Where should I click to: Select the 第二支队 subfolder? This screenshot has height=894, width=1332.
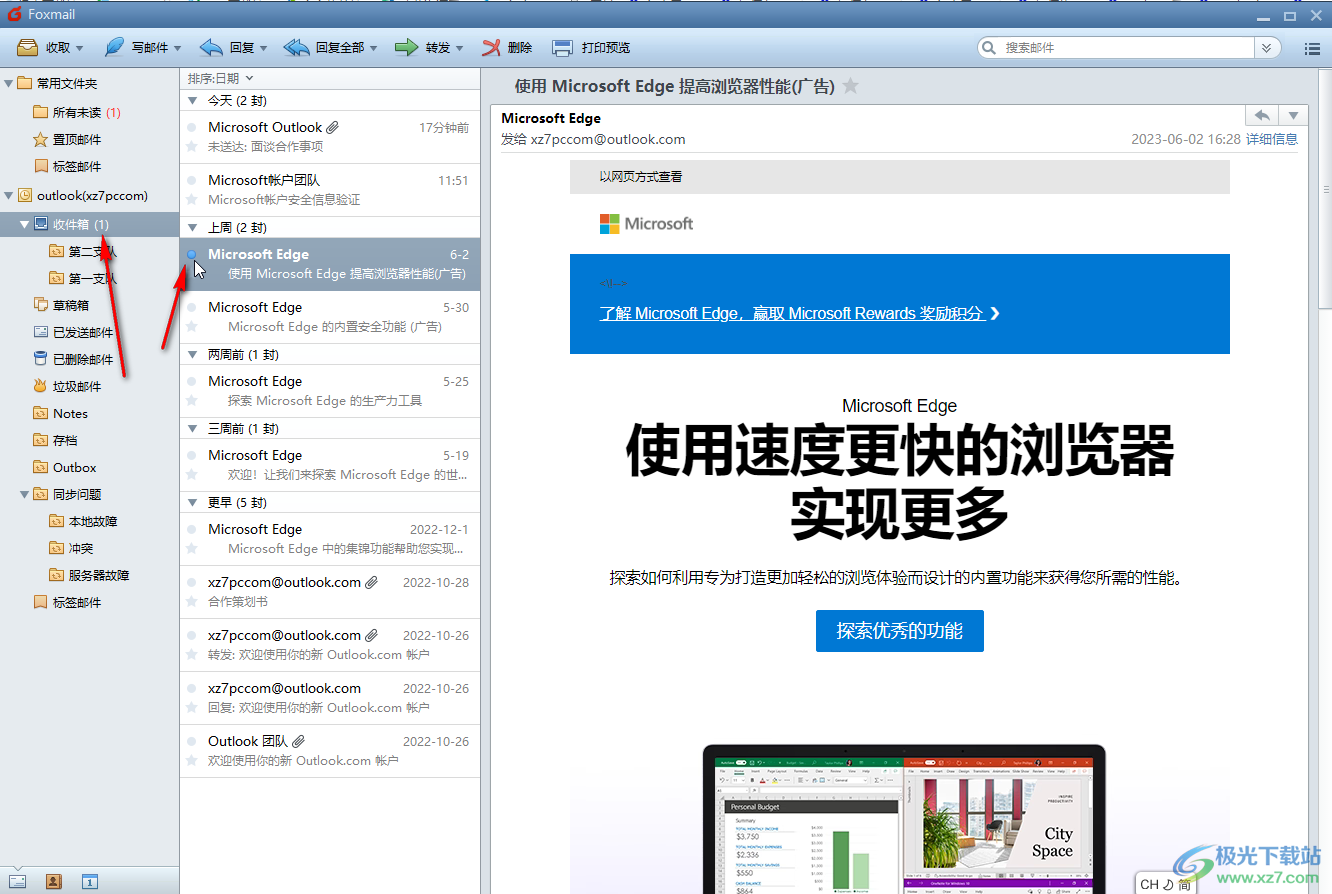point(83,251)
